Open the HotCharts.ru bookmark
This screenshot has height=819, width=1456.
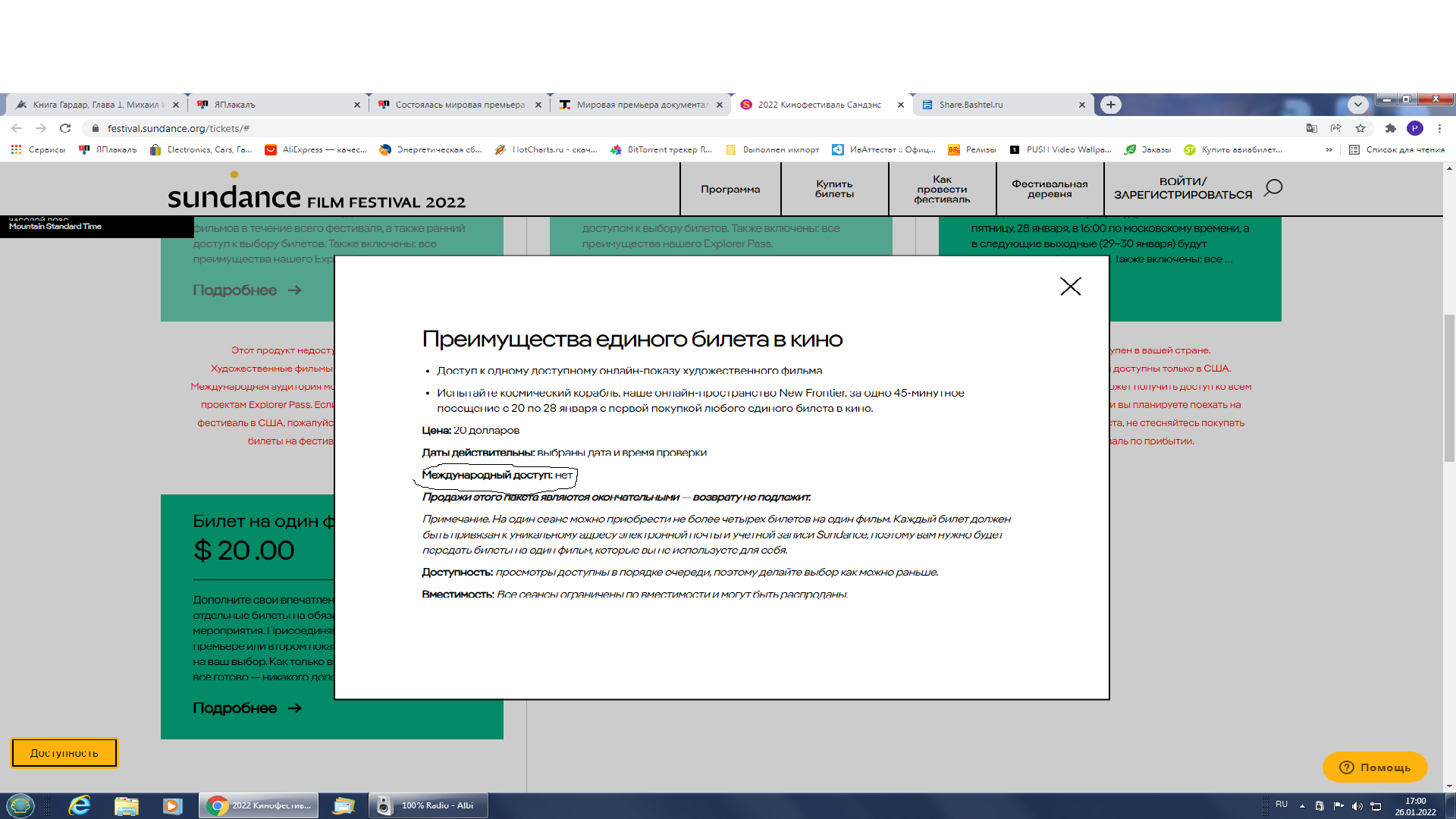pos(545,150)
